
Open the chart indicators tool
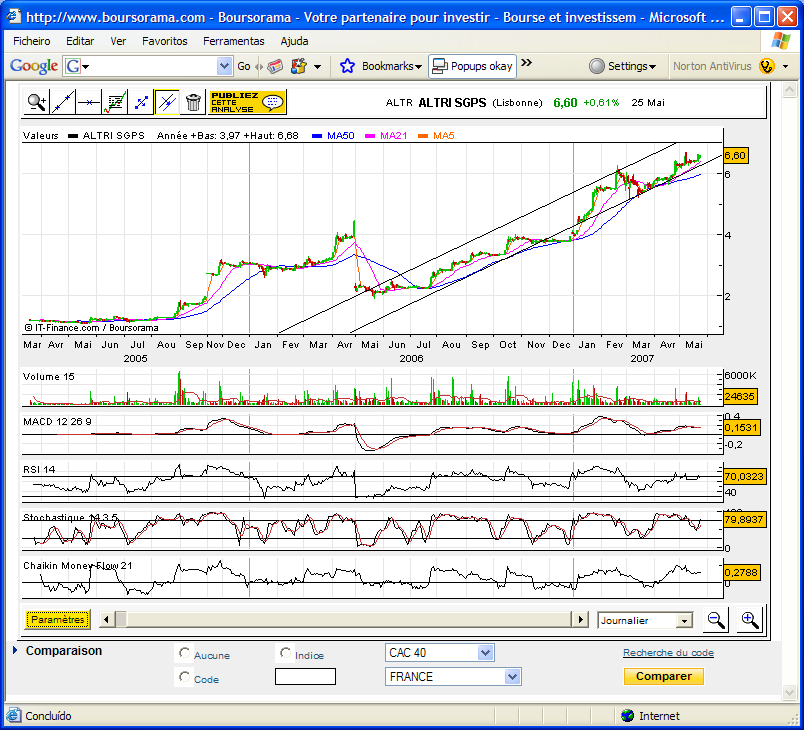click(115, 102)
